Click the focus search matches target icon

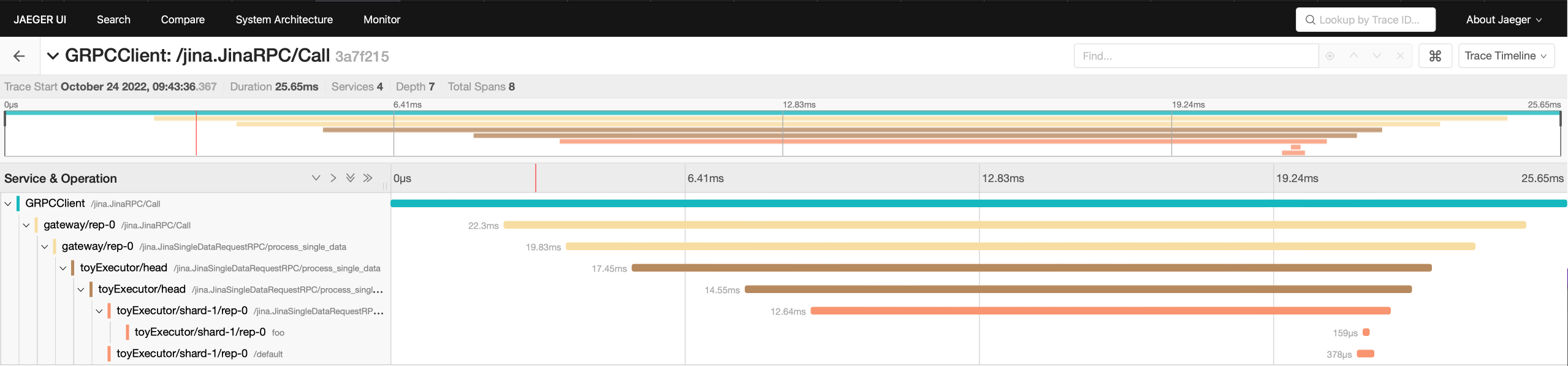[x=1330, y=56]
